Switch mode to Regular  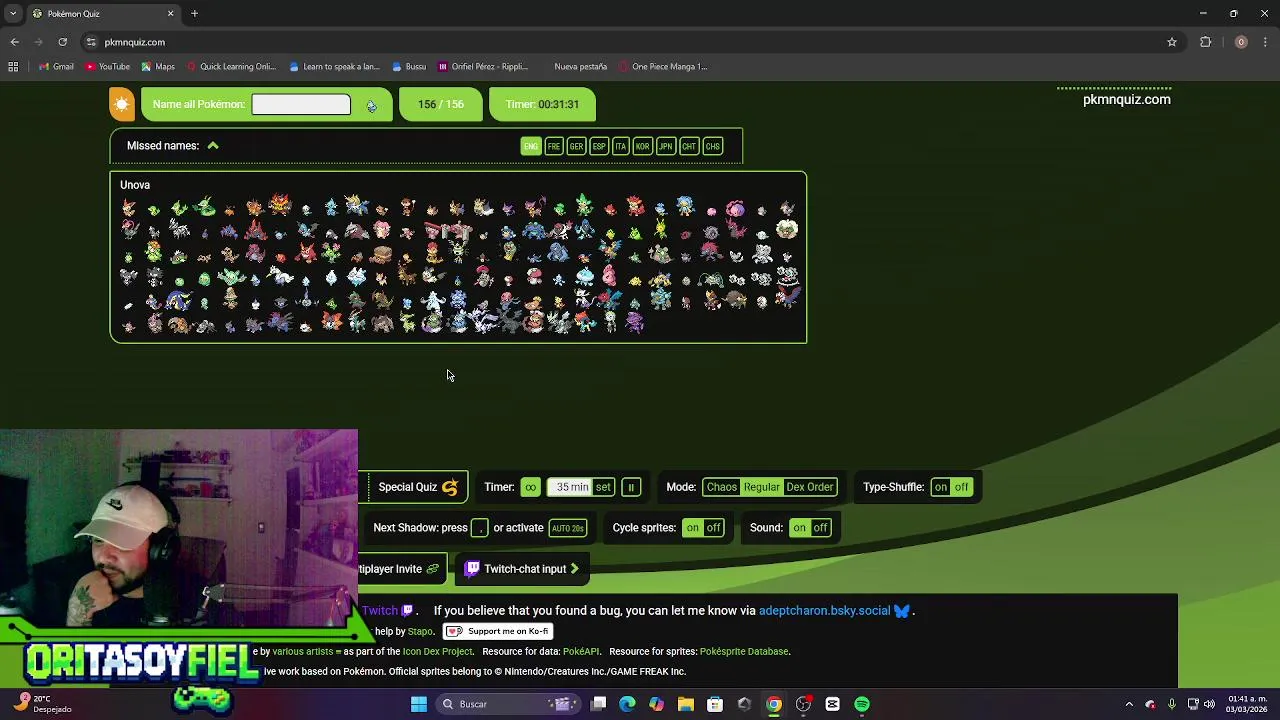pyautogui.click(x=761, y=487)
